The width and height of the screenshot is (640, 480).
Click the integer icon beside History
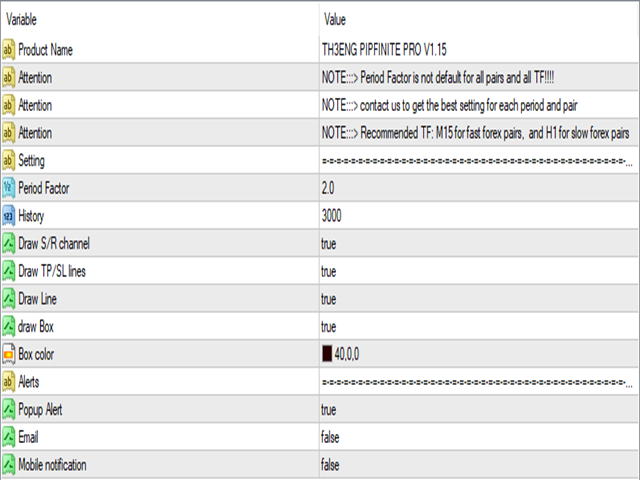click(x=9, y=216)
